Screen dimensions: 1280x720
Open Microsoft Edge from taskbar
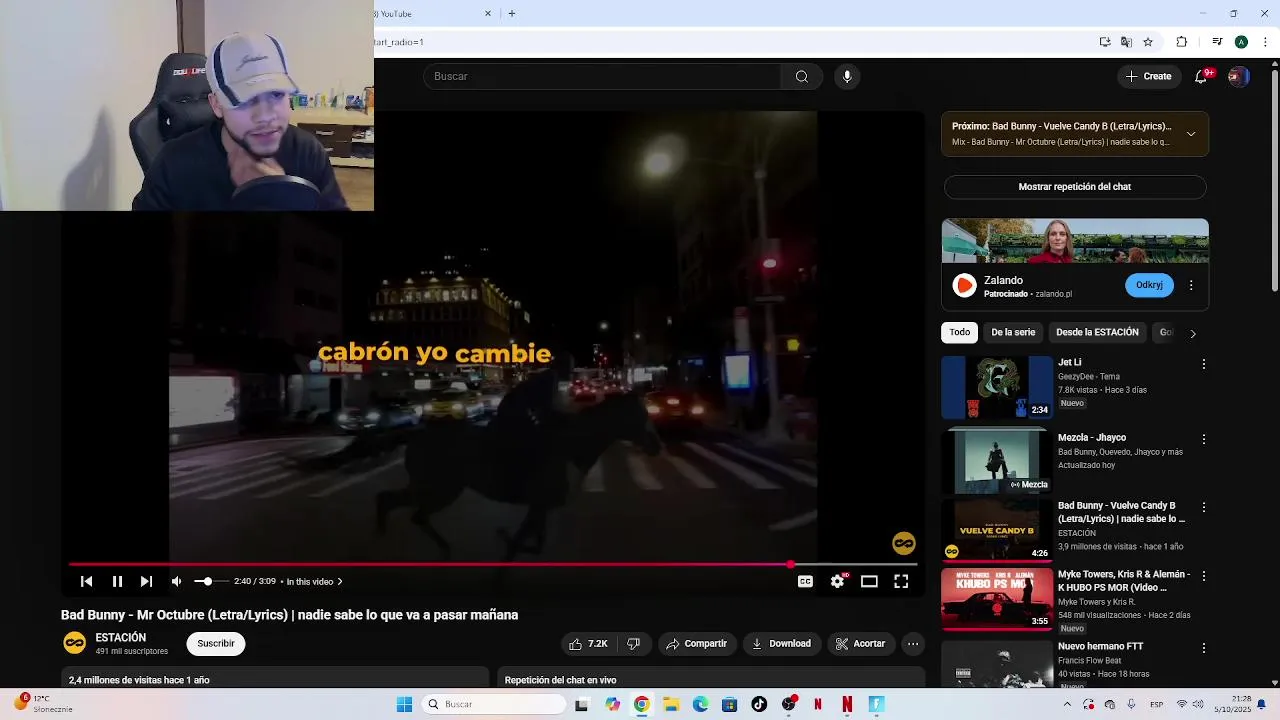tap(700, 704)
